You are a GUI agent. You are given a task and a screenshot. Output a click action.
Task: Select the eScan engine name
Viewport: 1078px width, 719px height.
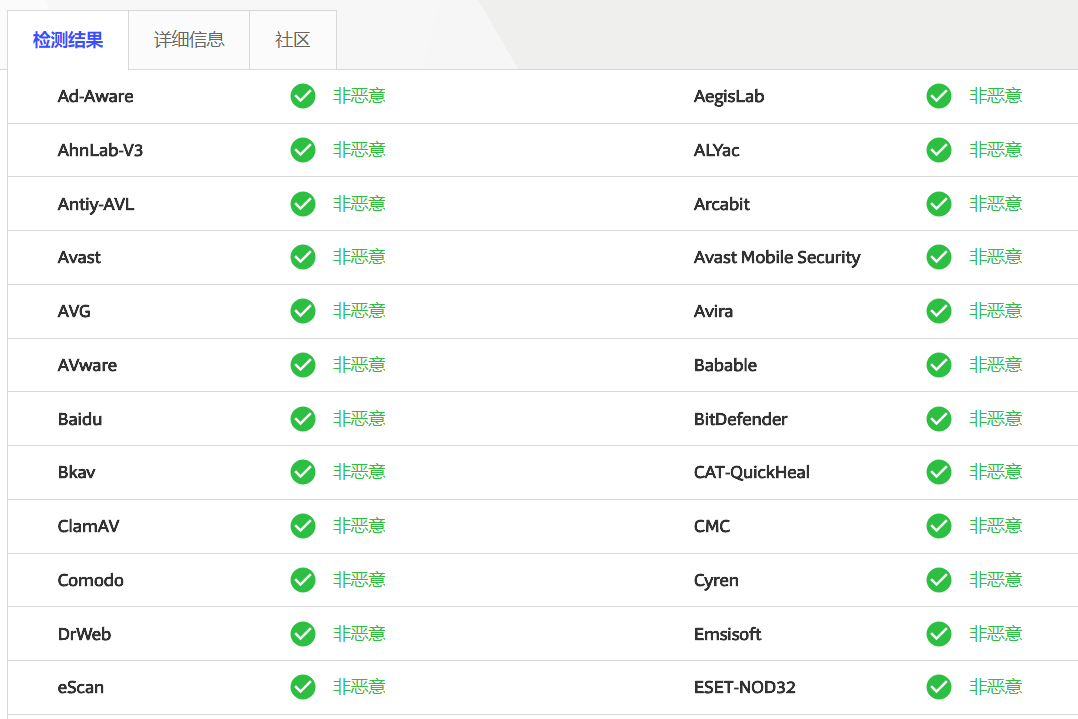[80, 687]
